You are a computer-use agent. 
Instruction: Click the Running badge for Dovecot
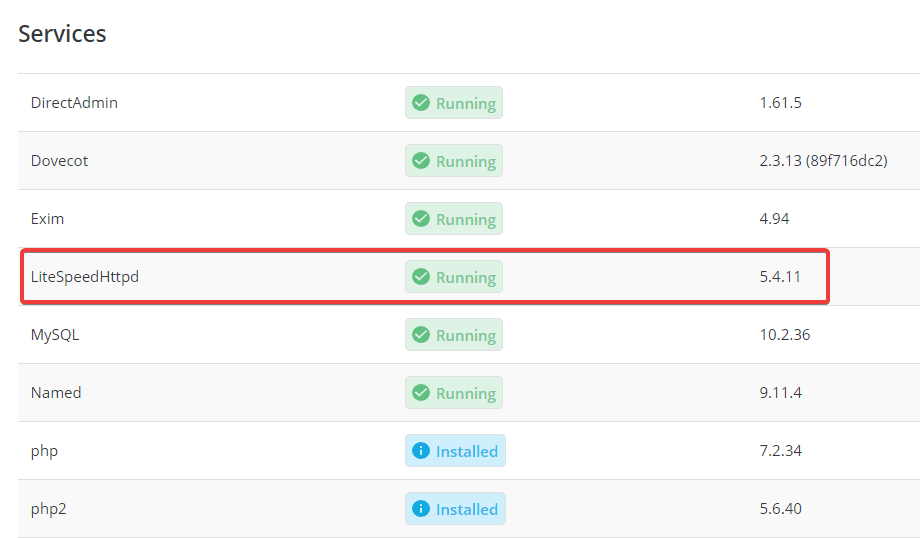[x=454, y=161]
